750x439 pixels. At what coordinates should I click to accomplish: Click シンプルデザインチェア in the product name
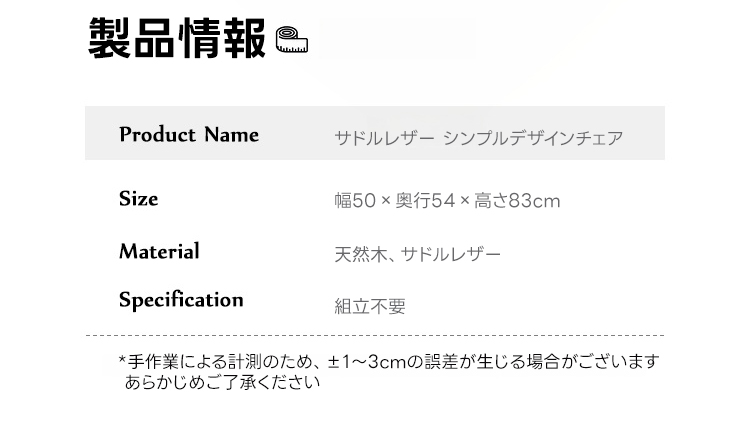click(532, 138)
